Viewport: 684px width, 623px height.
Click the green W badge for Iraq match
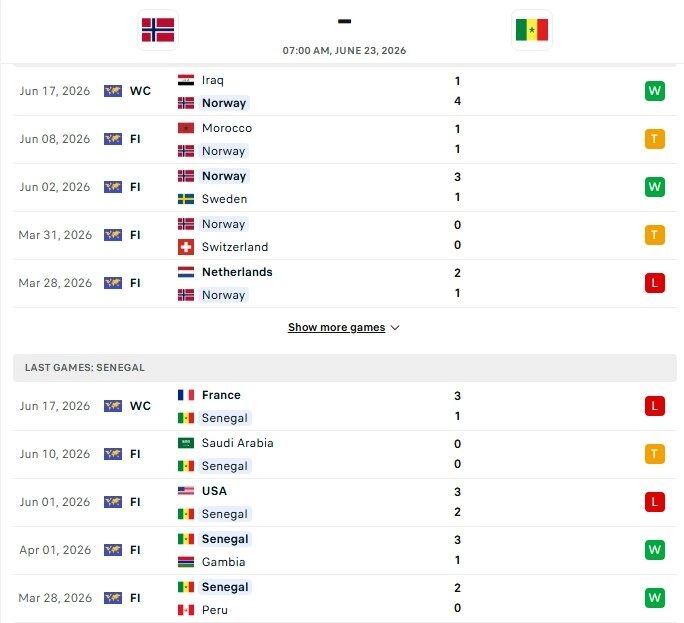(654, 91)
